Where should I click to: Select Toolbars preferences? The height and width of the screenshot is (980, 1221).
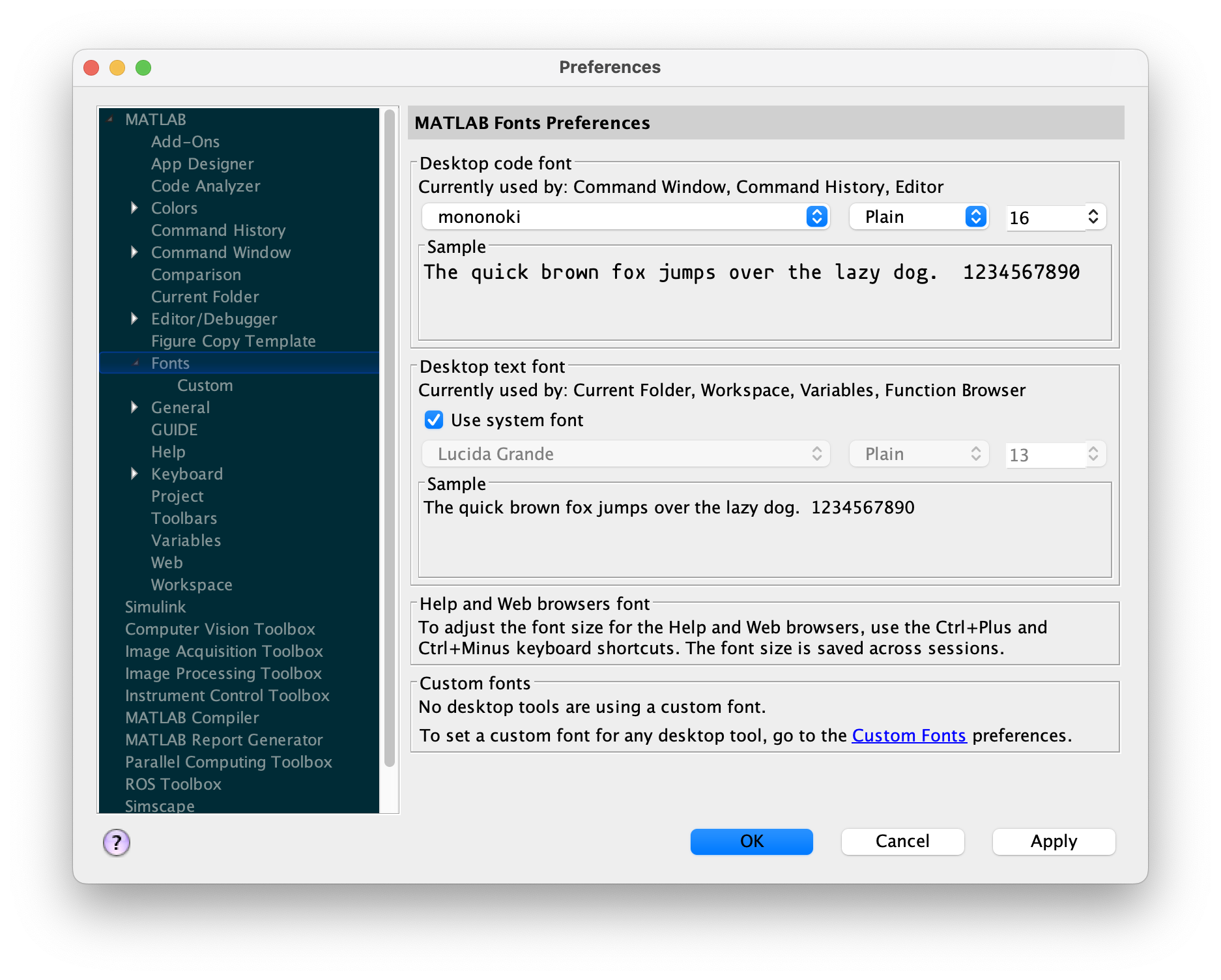click(184, 518)
